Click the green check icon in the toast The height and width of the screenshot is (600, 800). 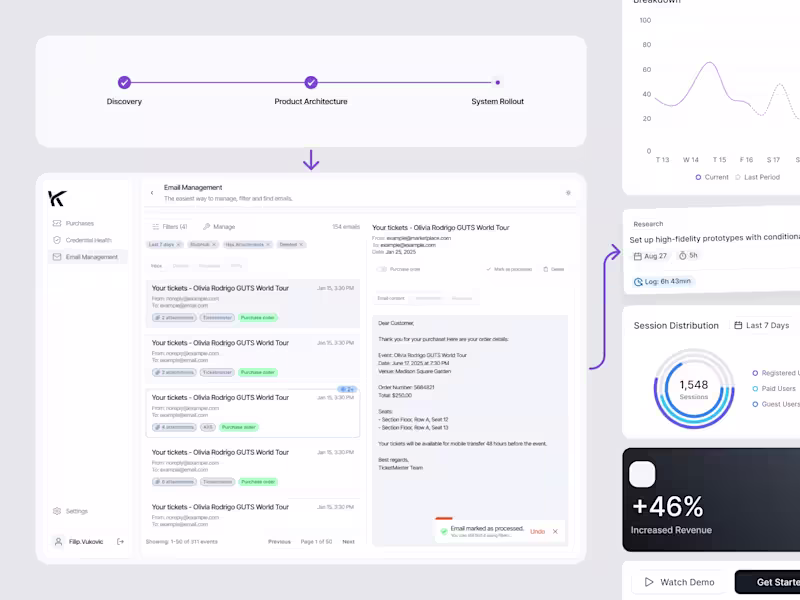click(444, 532)
